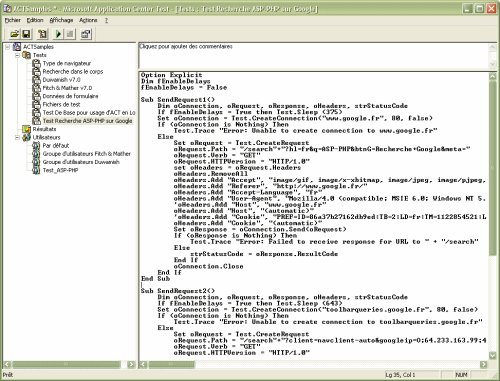Select Recherche dans le corps test

73,71
